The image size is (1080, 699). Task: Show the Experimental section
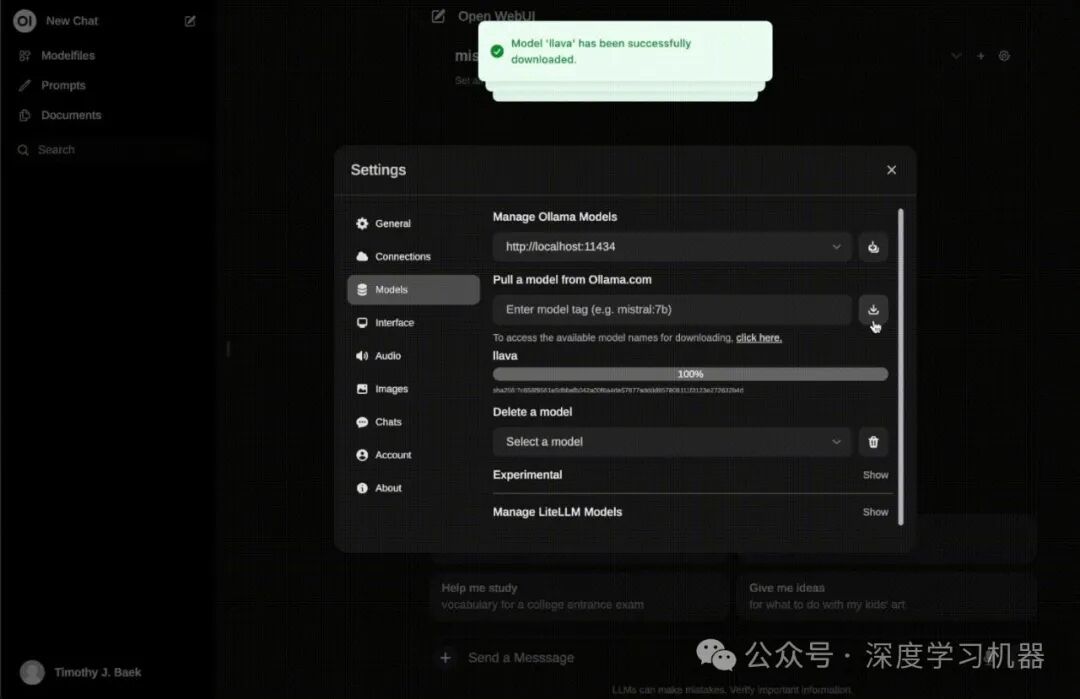tap(875, 474)
